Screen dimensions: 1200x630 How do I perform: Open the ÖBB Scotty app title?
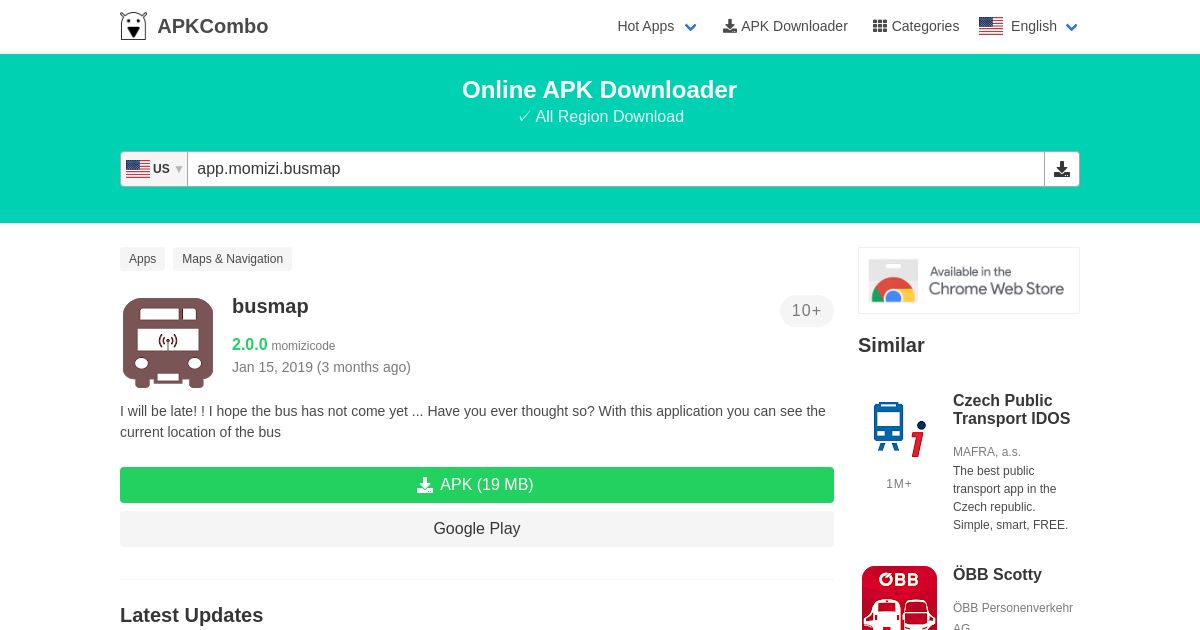997,575
